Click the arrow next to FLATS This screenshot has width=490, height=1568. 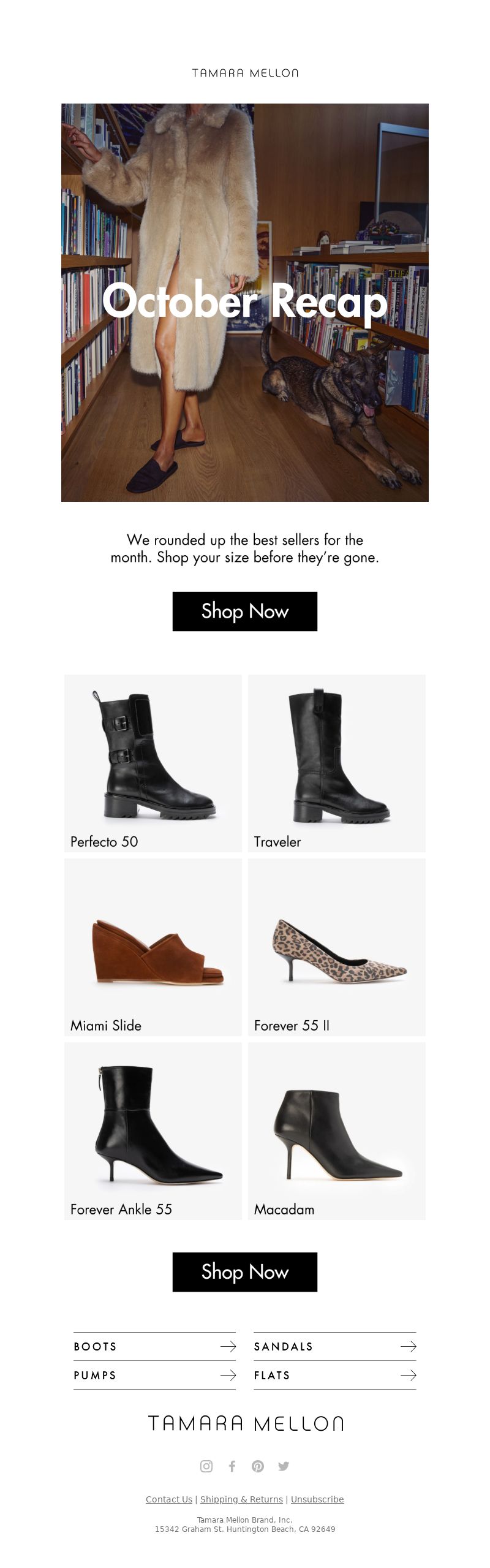(x=409, y=1375)
